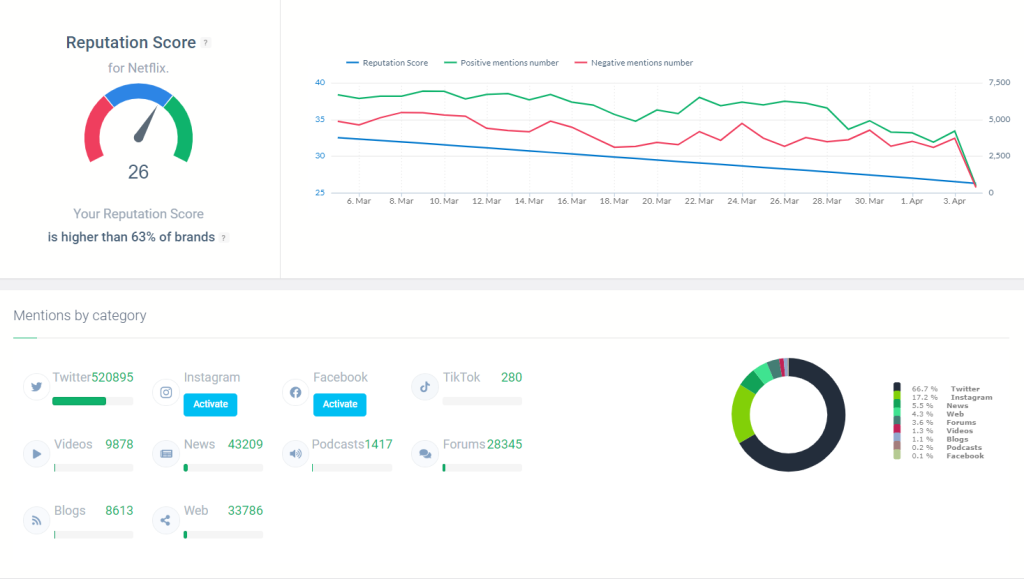
Task: Click the News mentions progress bar
Action: pyautogui.click(x=223, y=467)
